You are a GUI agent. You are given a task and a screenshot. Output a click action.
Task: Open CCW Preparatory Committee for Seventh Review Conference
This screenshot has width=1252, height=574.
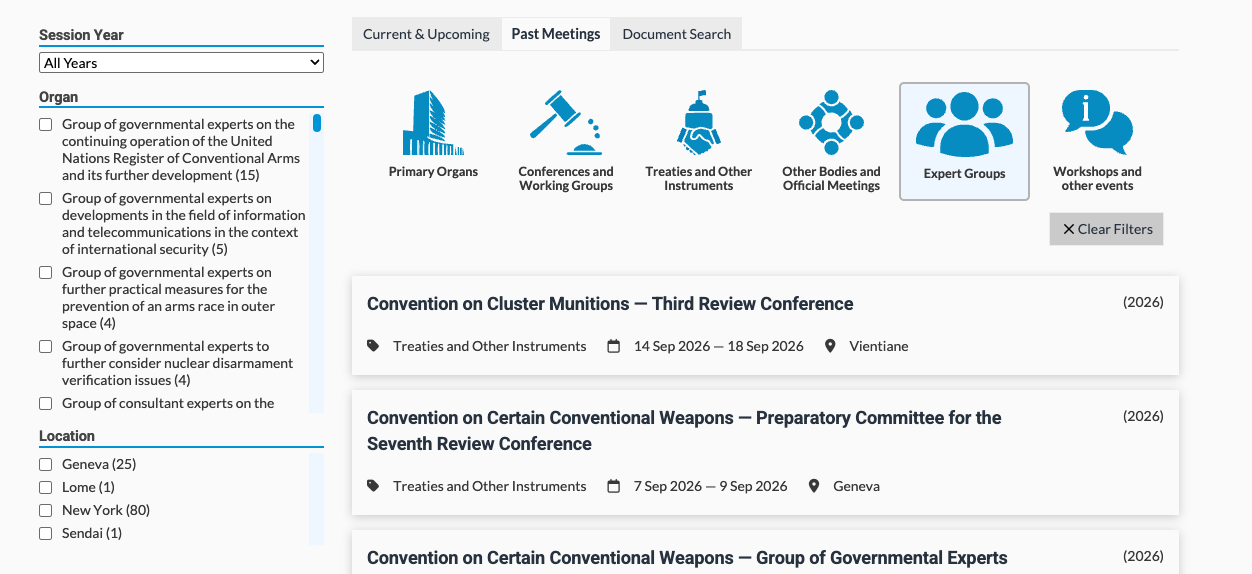684,431
